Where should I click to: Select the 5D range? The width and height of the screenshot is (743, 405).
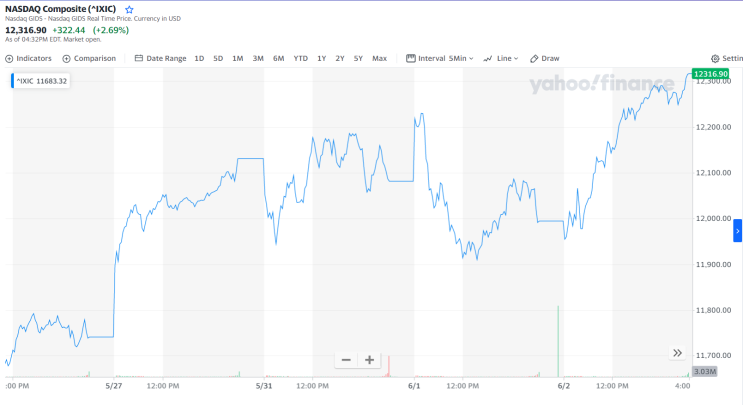pos(218,58)
